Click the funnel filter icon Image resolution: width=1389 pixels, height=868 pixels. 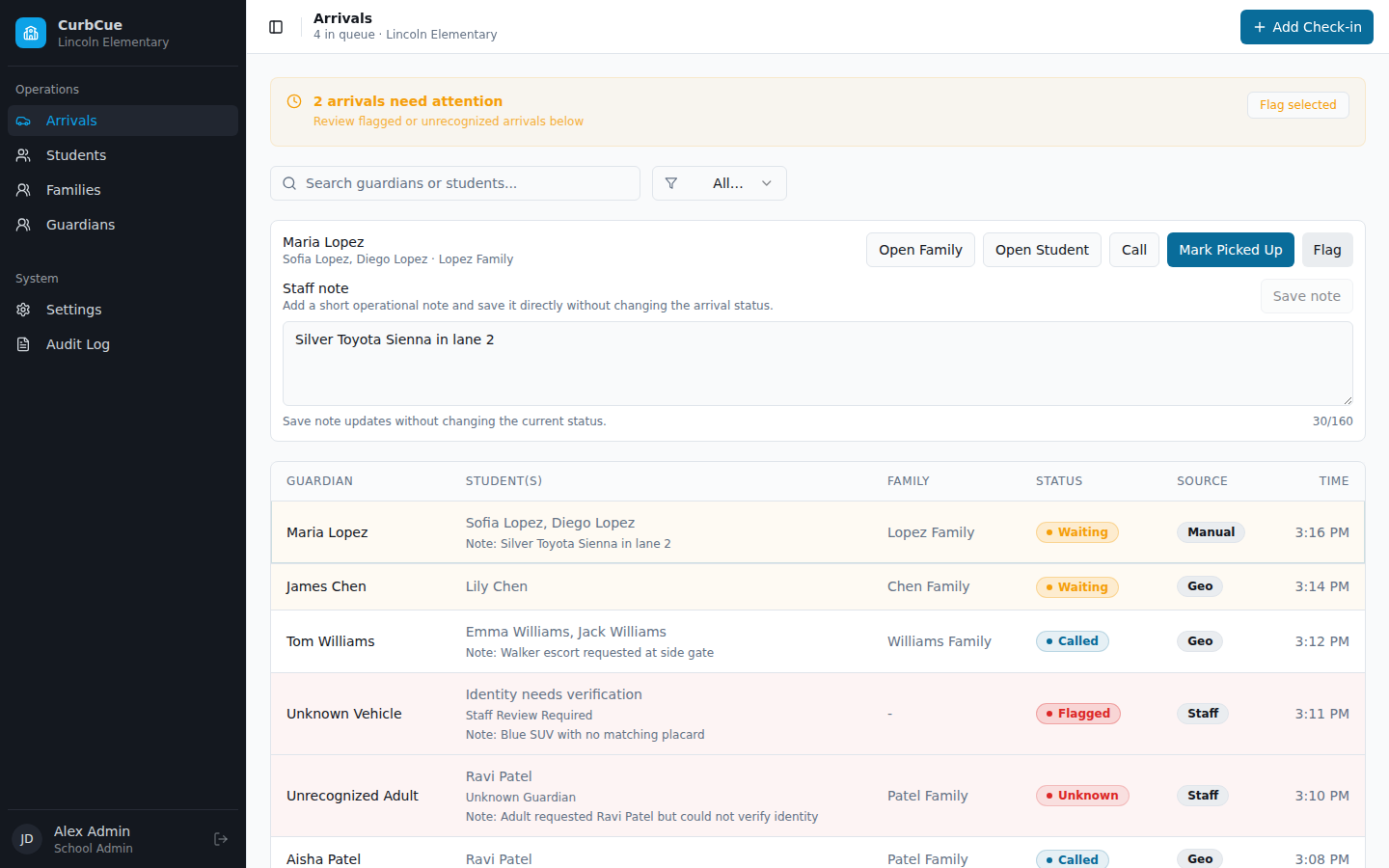click(x=671, y=183)
